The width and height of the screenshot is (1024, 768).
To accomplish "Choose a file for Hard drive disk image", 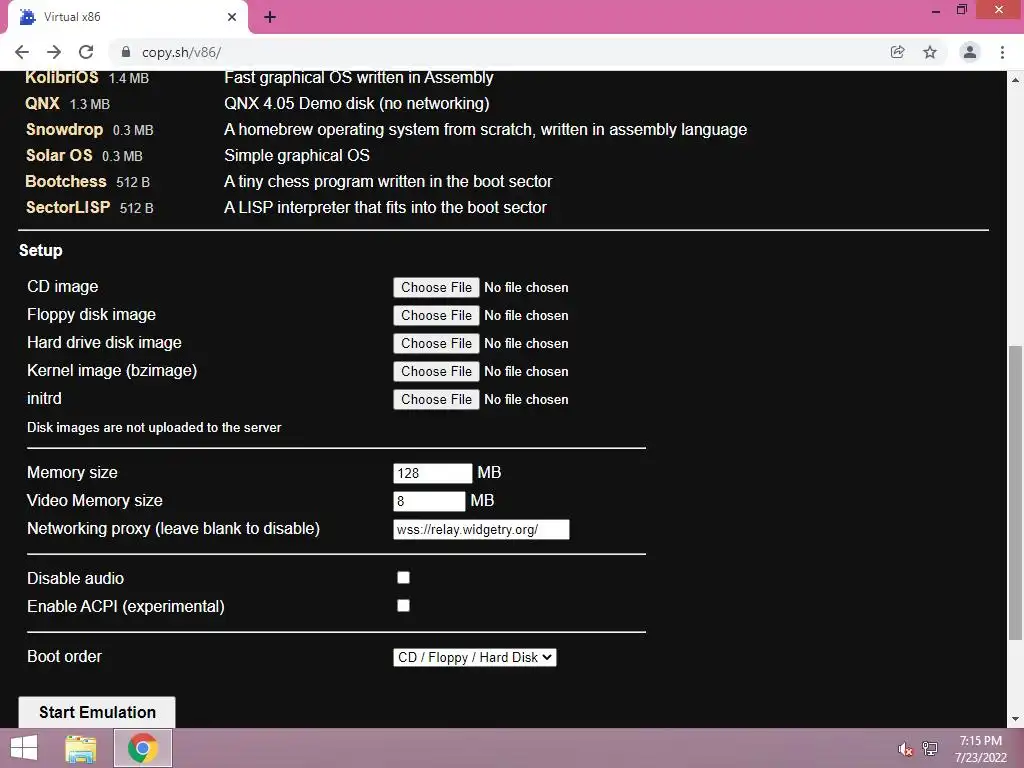I will coord(436,344).
